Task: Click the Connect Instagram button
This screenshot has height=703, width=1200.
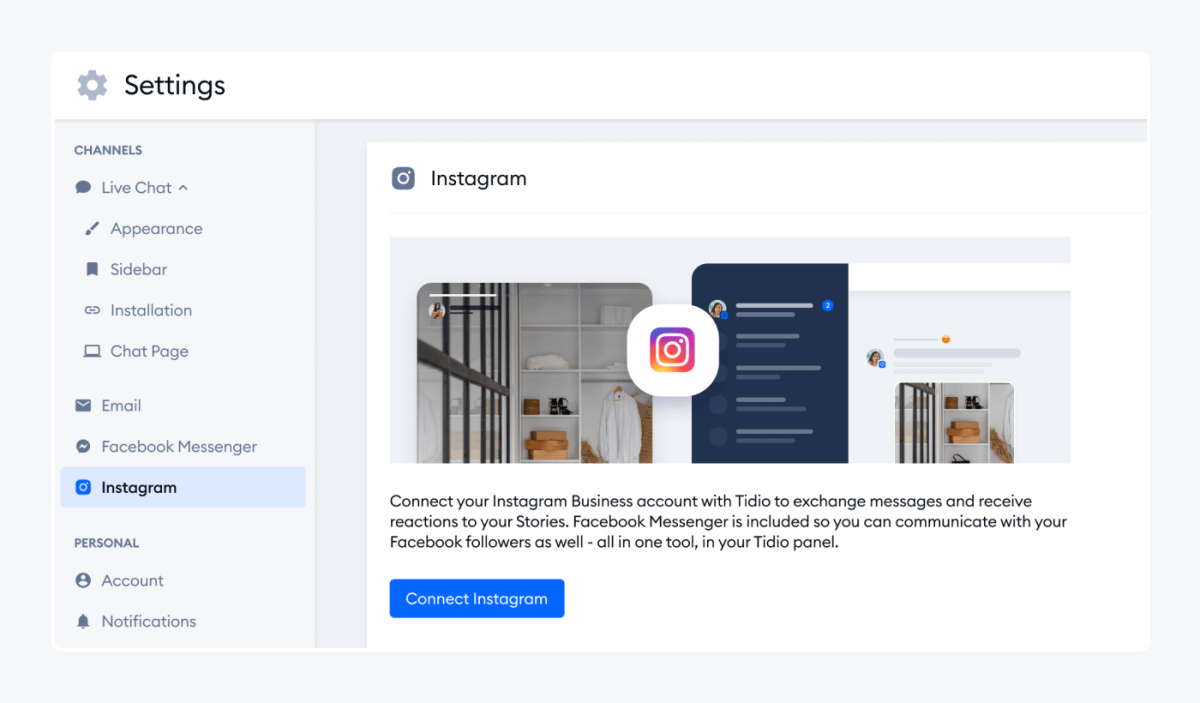Action: pos(477,598)
